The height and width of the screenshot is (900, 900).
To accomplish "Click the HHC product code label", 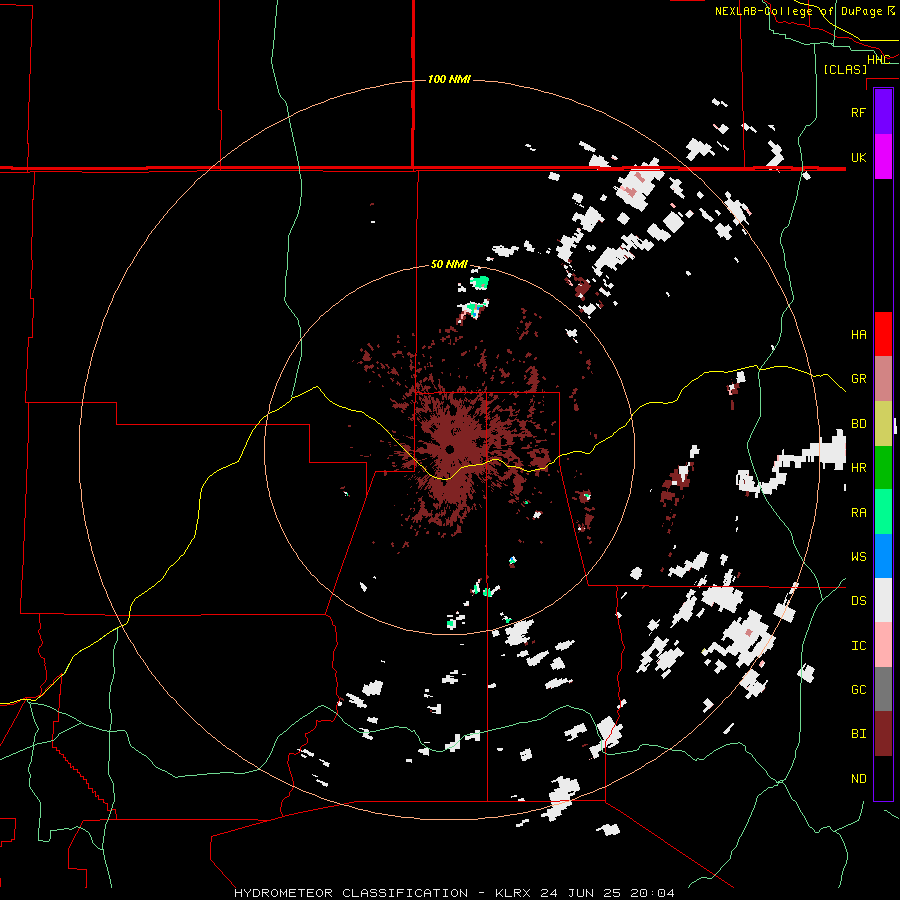I will (x=879, y=60).
